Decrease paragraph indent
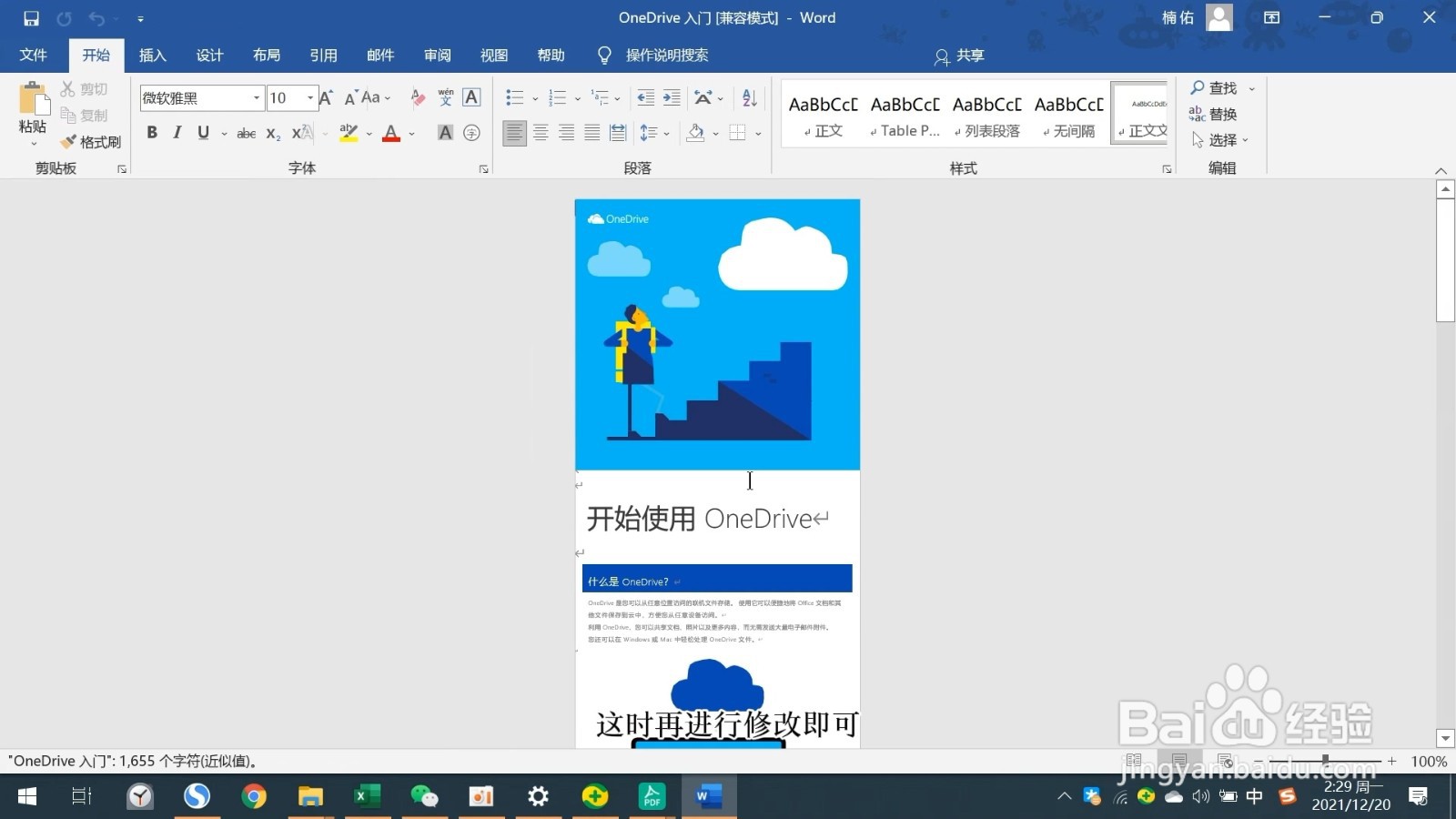This screenshot has width=1456, height=819. [x=646, y=97]
